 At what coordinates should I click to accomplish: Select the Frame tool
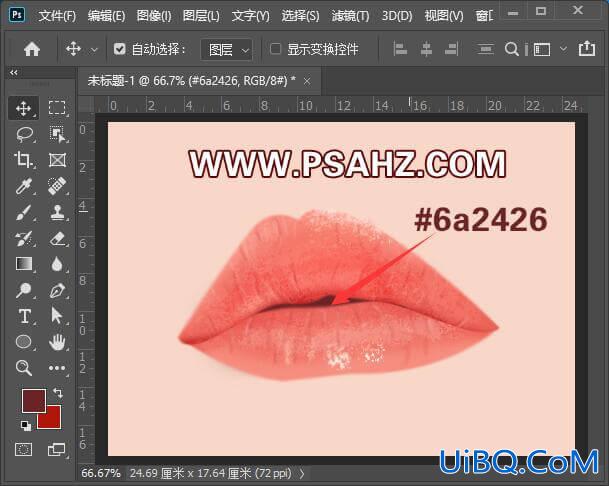(57, 160)
